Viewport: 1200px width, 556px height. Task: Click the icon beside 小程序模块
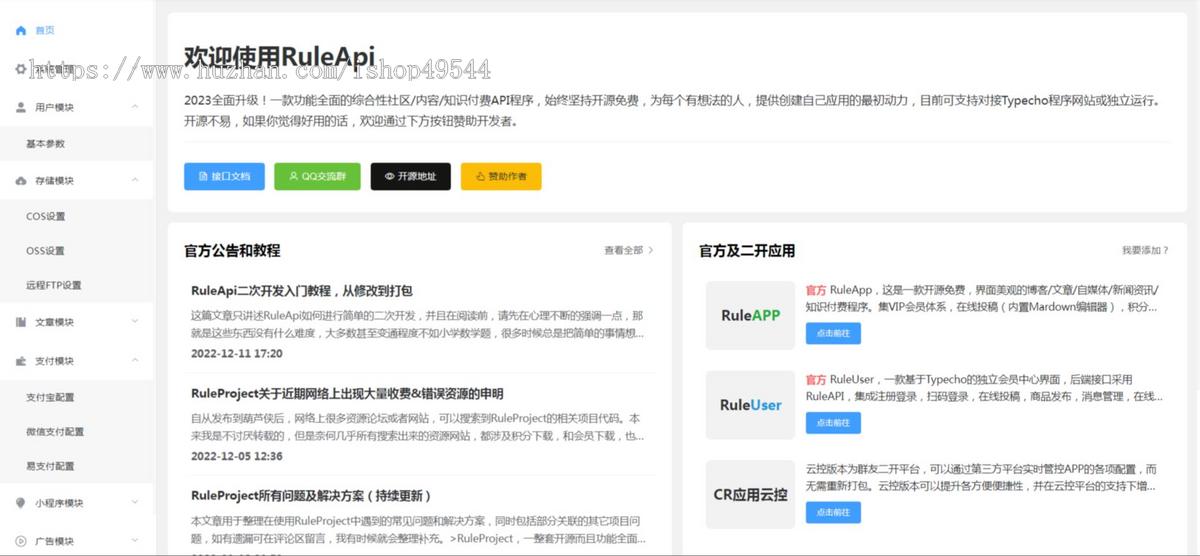pos(21,503)
